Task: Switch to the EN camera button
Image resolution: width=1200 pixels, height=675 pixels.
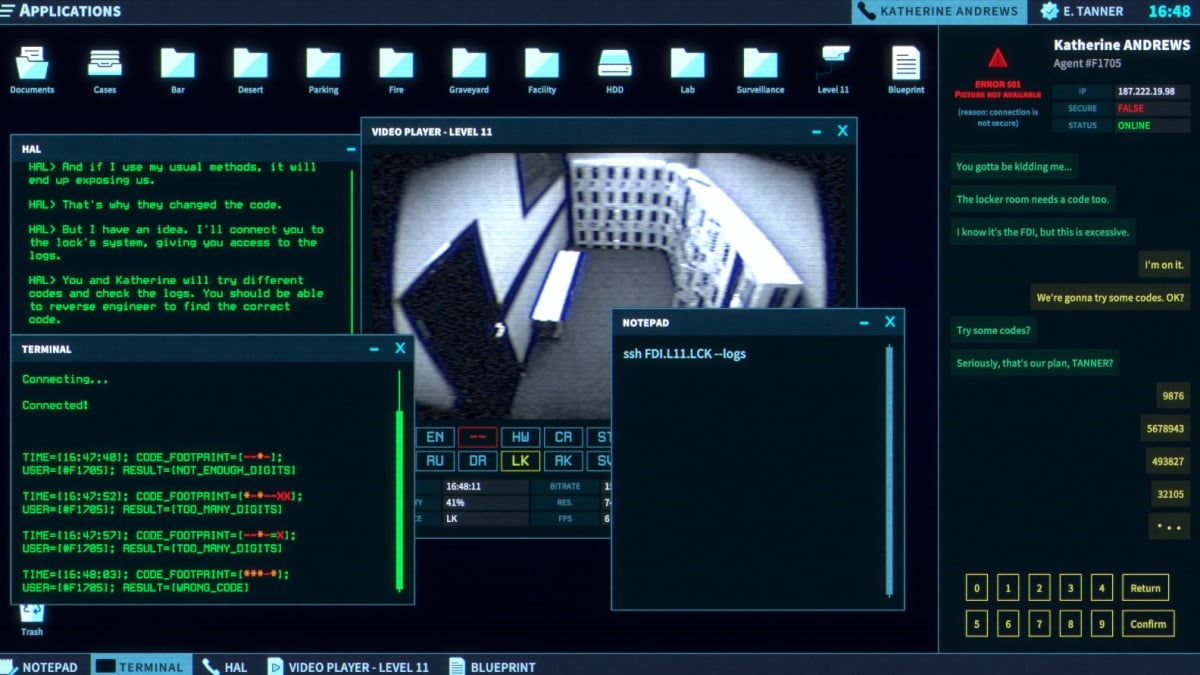Action: click(435, 437)
